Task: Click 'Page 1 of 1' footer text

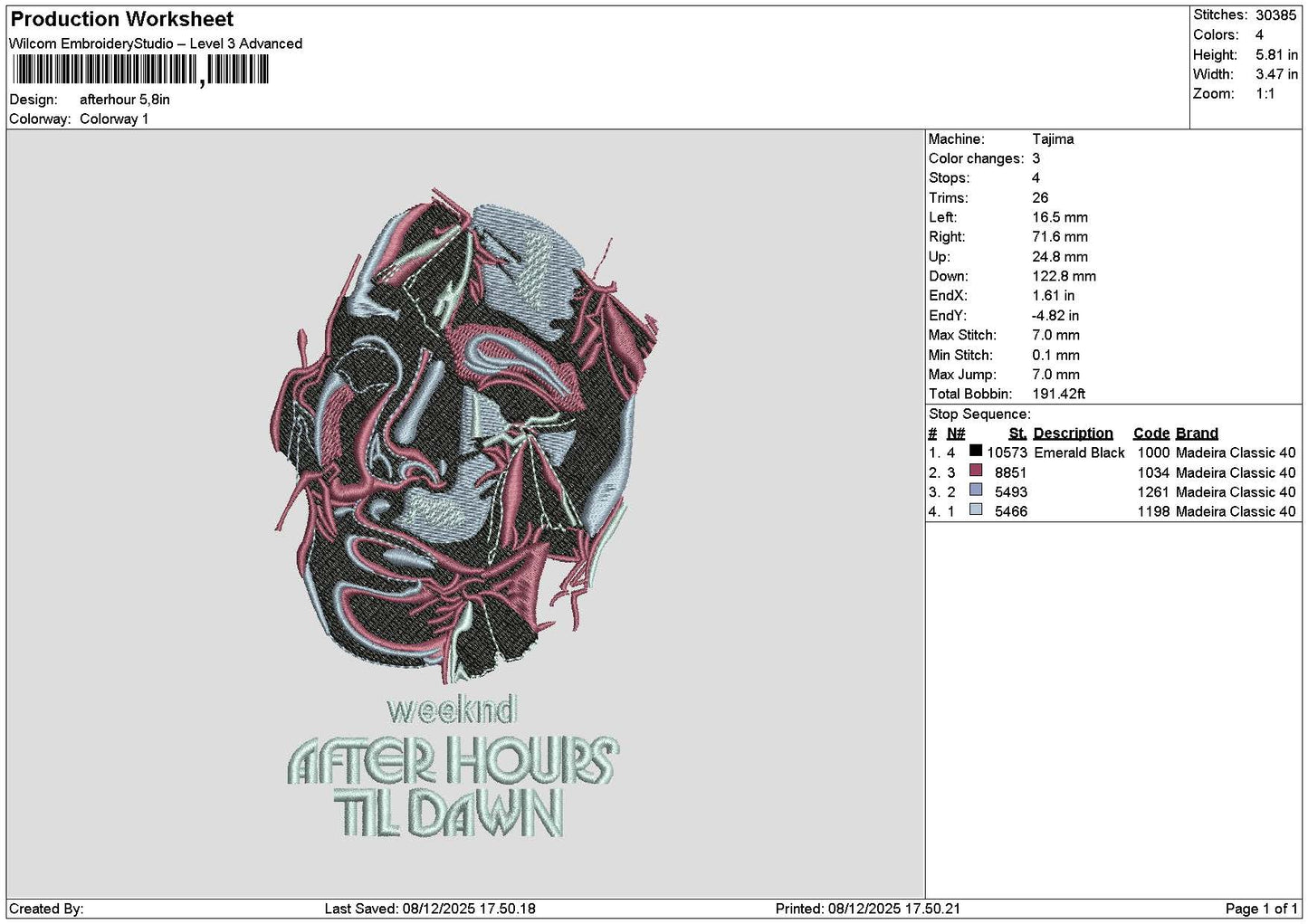Action: (1262, 909)
